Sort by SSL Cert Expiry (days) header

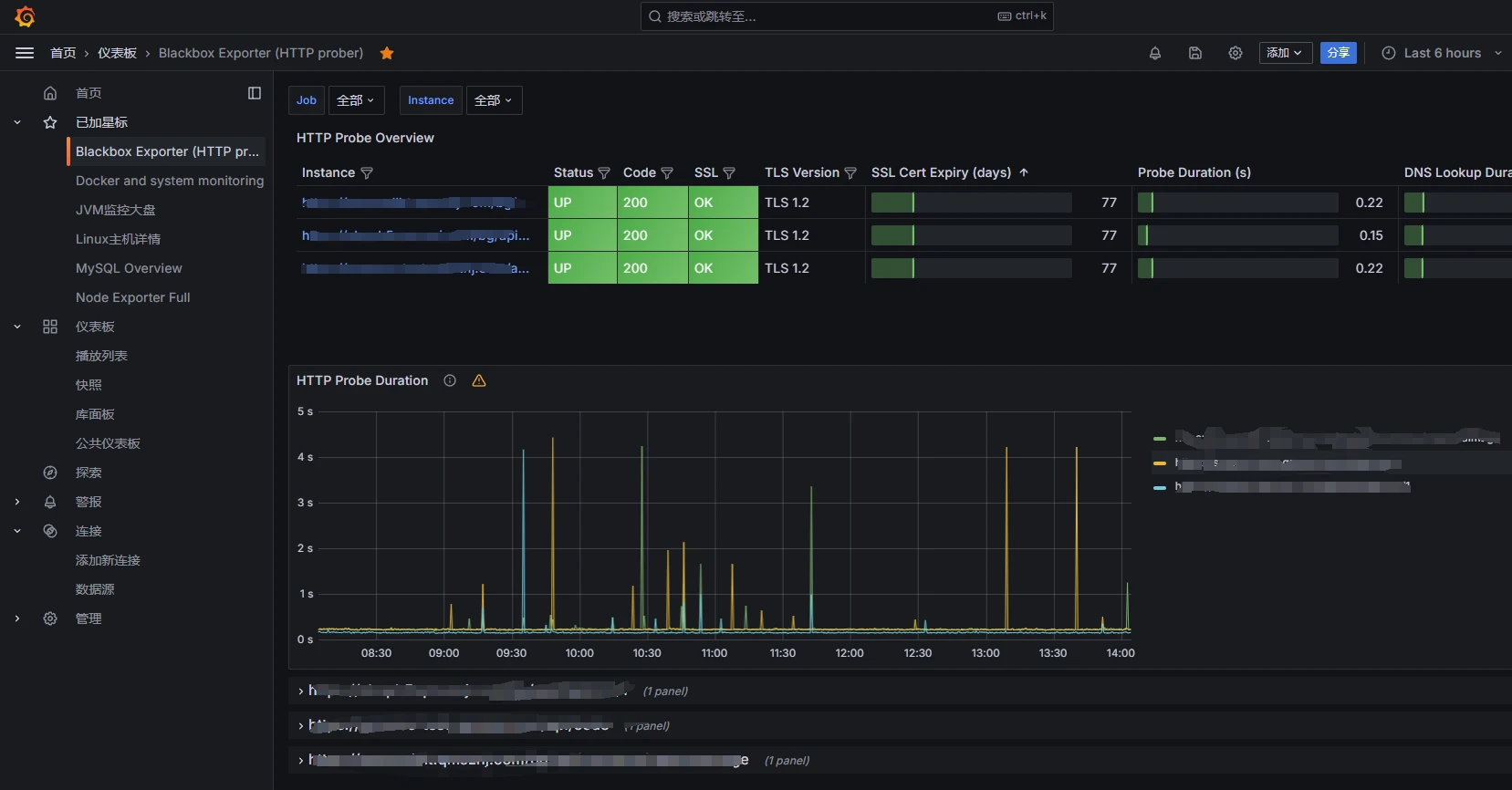(x=941, y=172)
